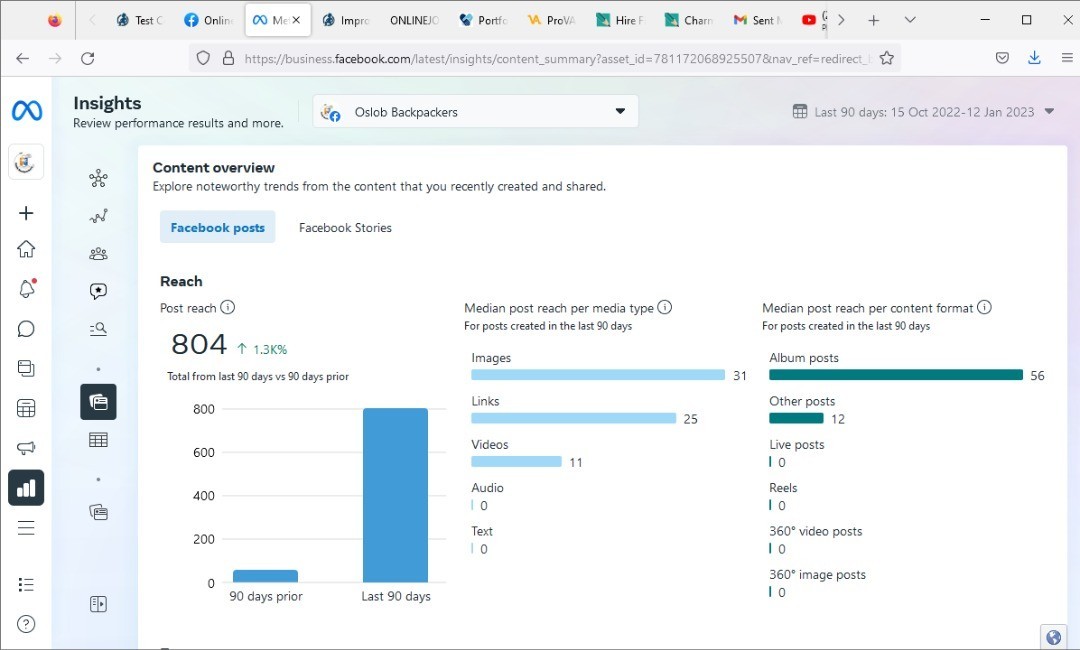Open the Last 90 days date range dropdown
This screenshot has height=650, width=1080.
924,112
